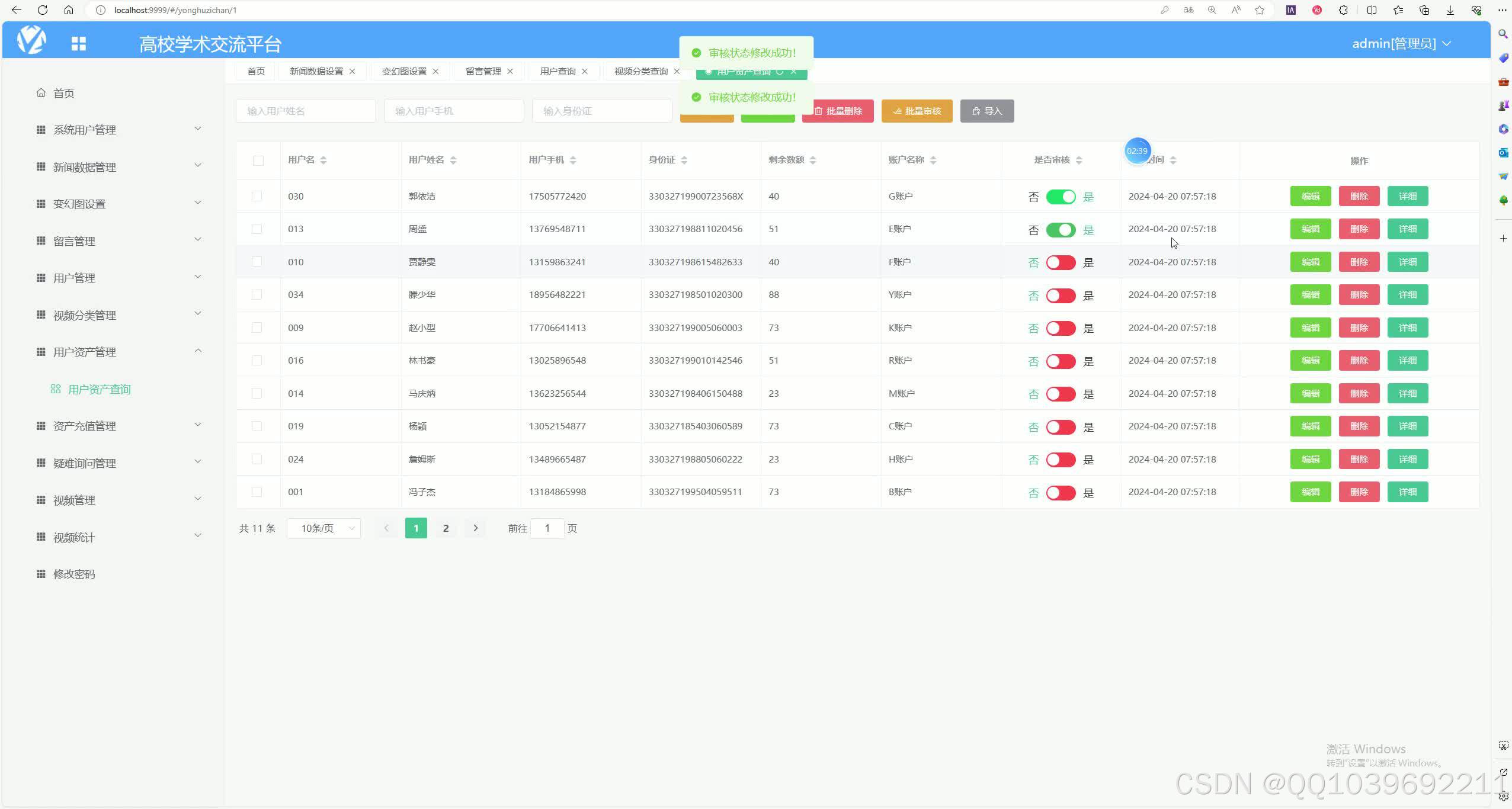Click the home icon in sidebar
The image size is (1512, 809).
click(41, 93)
